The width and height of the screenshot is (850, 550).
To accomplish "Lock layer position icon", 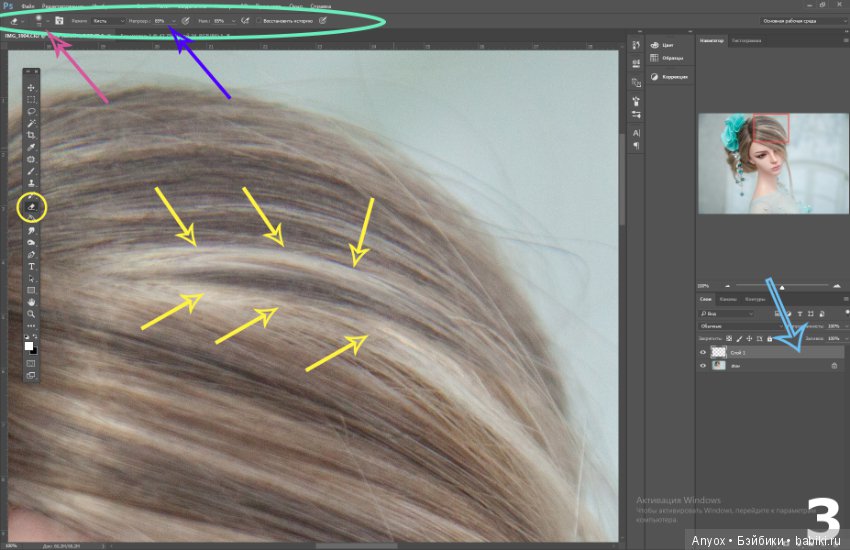I will (x=749, y=339).
